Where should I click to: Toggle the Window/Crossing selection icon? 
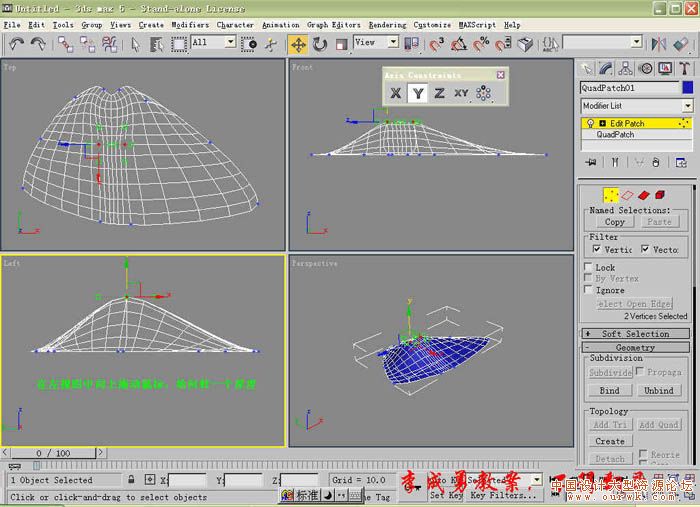[249, 44]
